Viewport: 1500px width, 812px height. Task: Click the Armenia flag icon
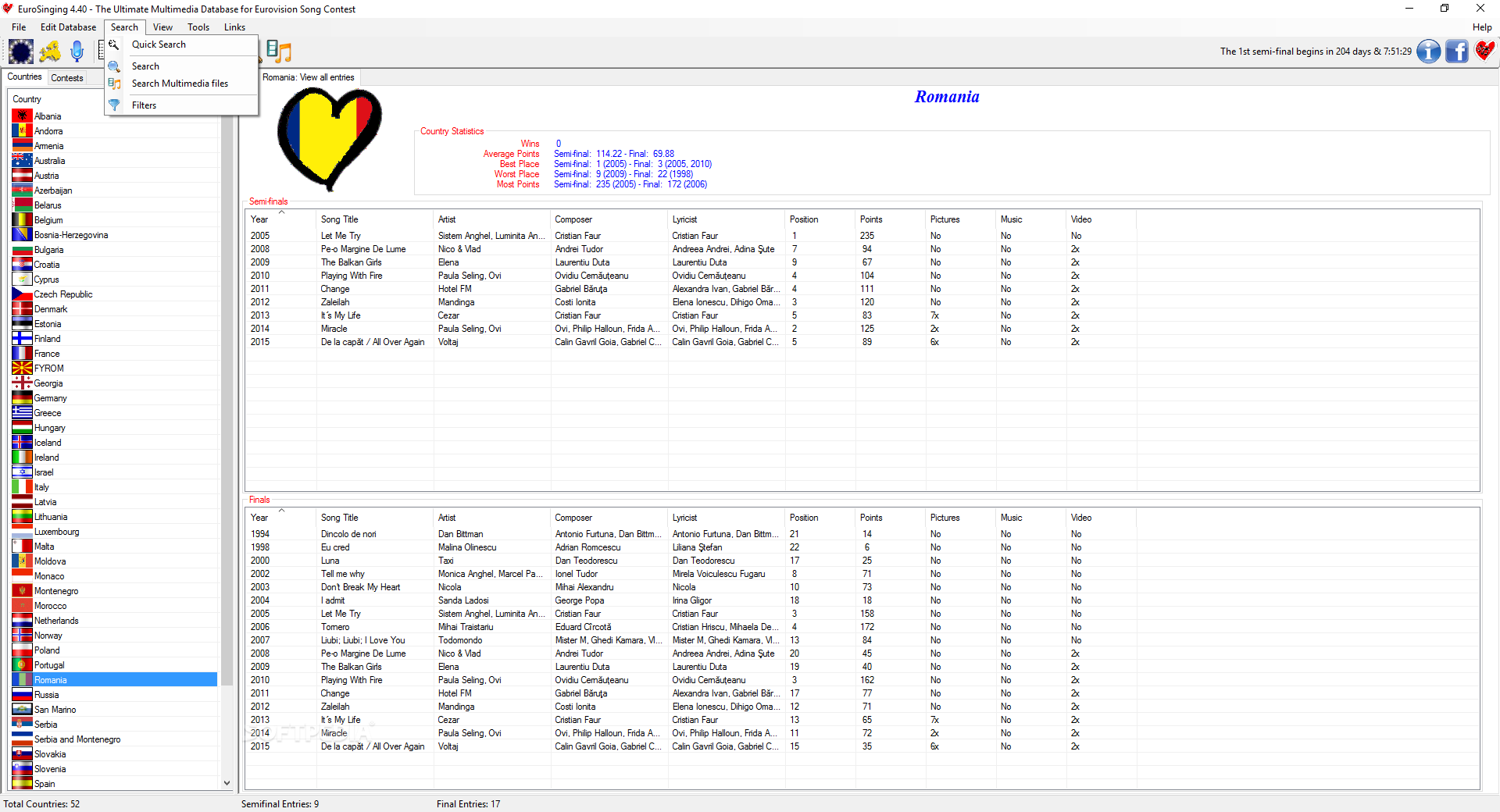[22, 146]
